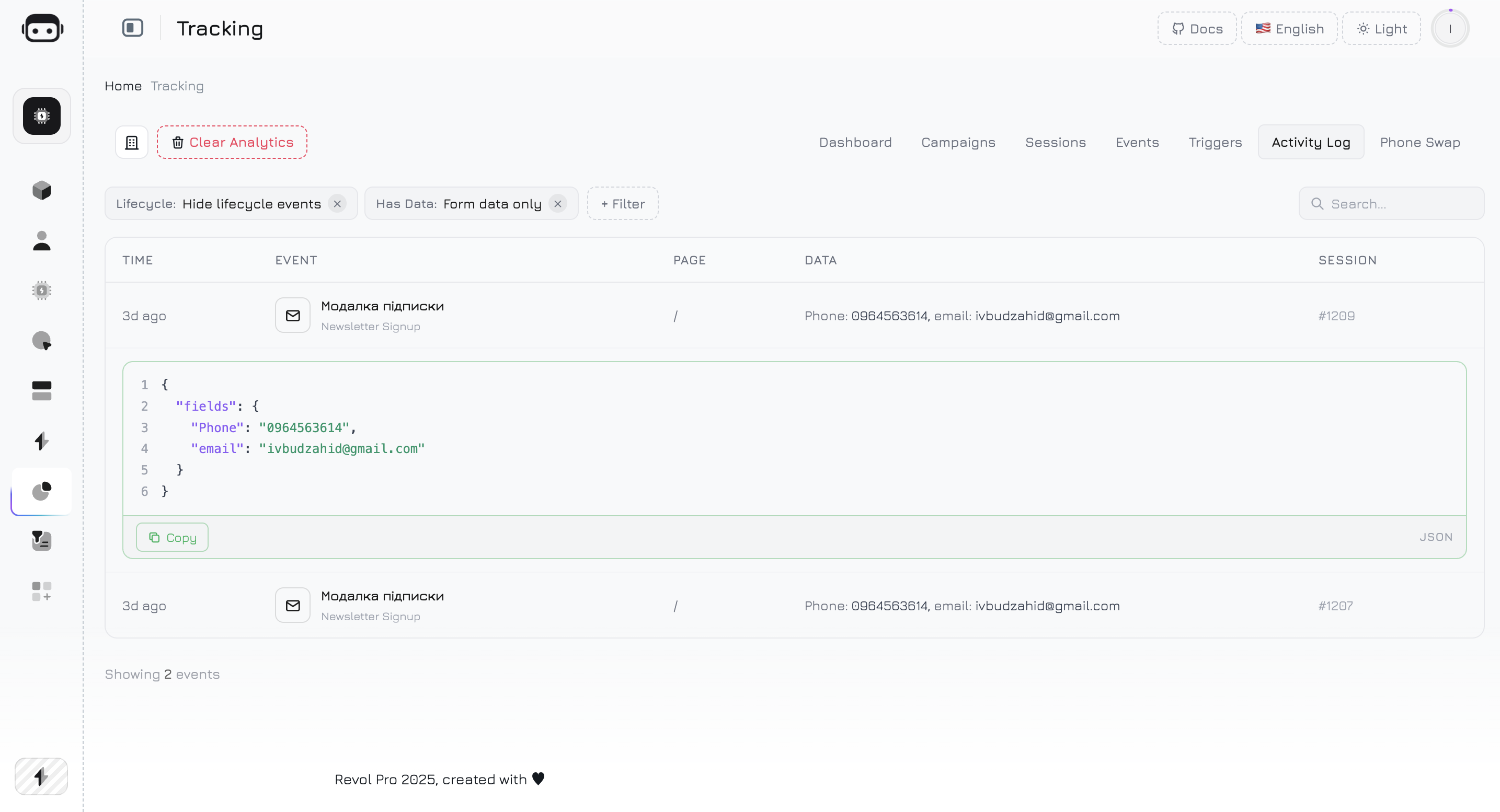Toggle the sidebar collapse icon
Screen dimensions: 1500x812
pos(133,28)
